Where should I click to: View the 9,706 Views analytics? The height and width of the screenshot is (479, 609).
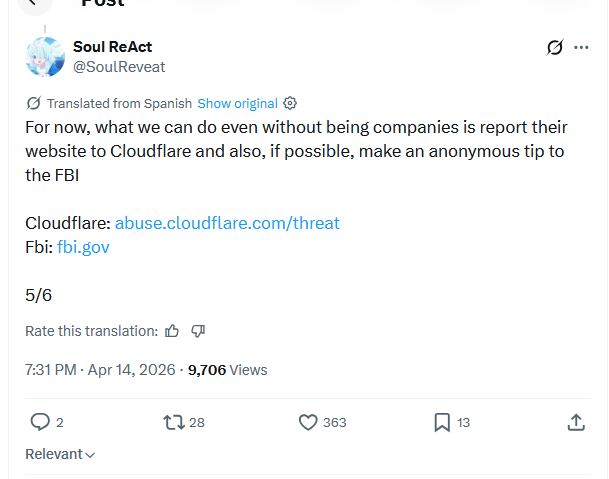click(227, 370)
